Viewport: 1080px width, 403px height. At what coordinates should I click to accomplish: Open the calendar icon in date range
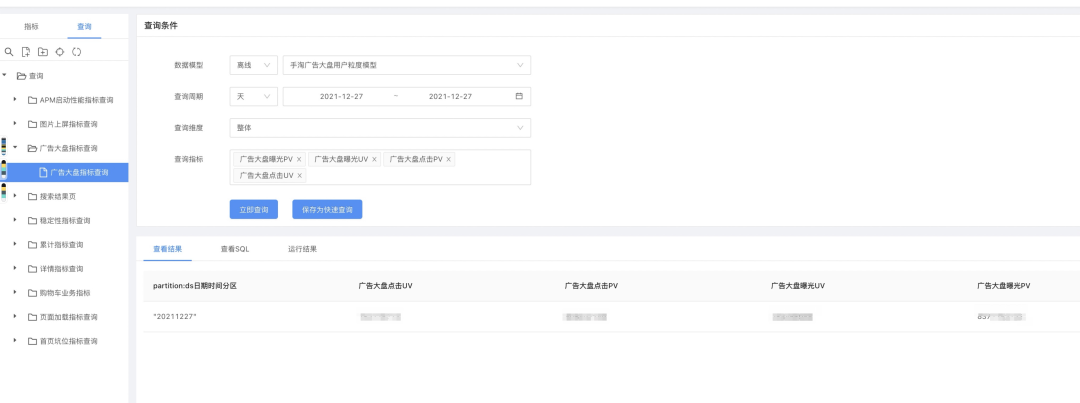pyautogui.click(x=519, y=97)
